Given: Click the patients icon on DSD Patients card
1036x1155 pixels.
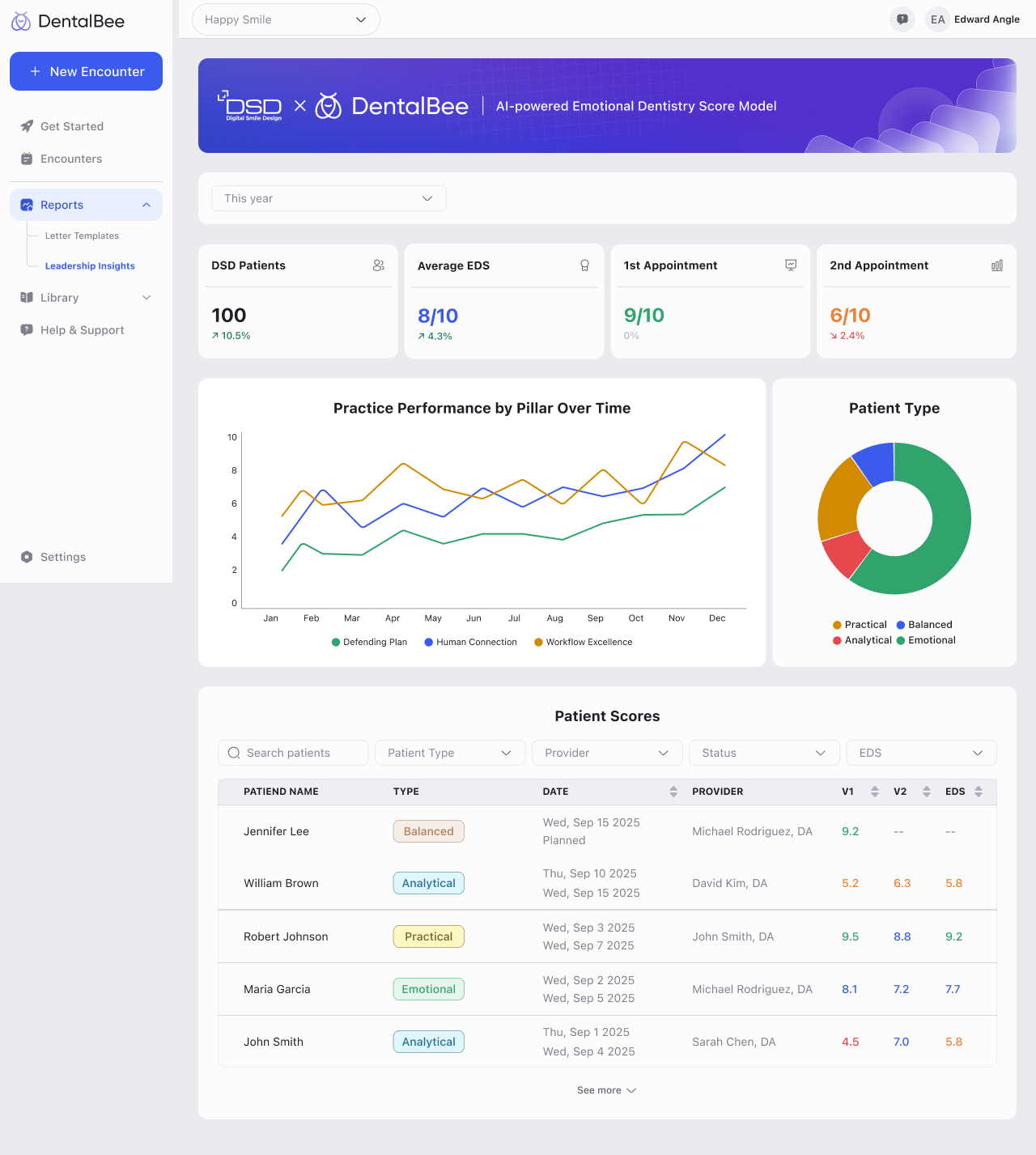Looking at the screenshot, I should [x=378, y=265].
